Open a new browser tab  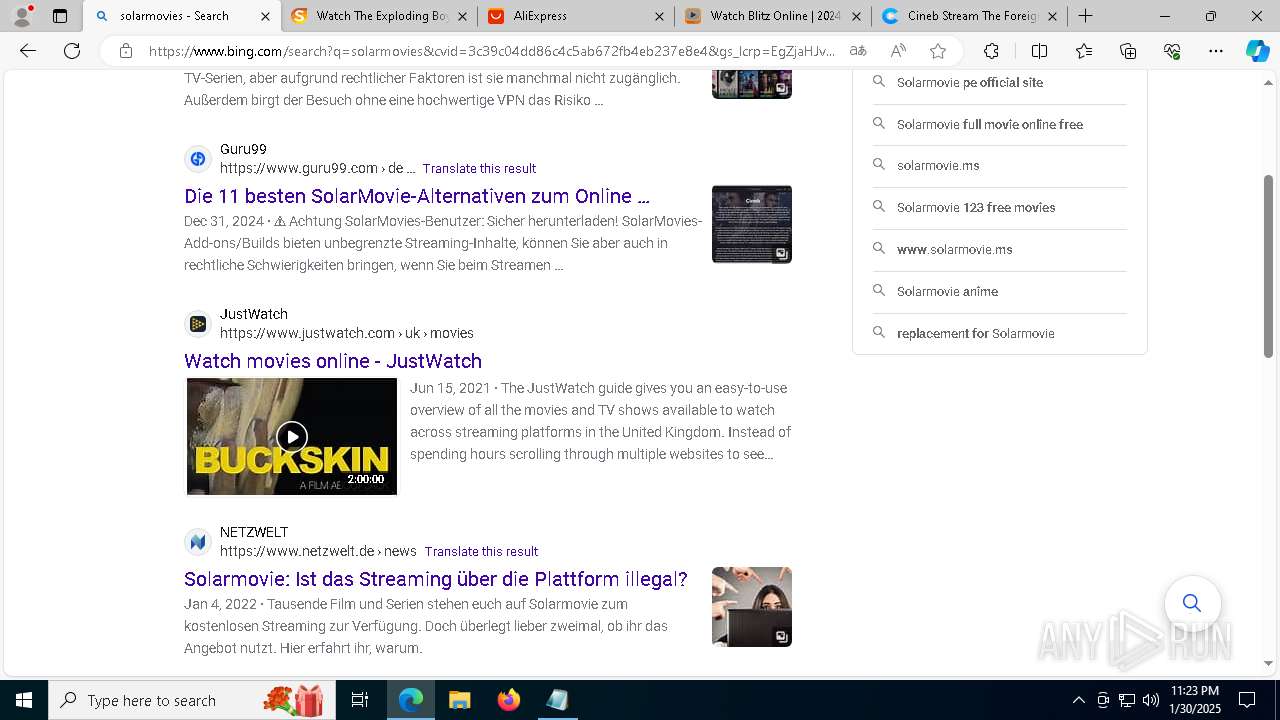pos(1085,15)
